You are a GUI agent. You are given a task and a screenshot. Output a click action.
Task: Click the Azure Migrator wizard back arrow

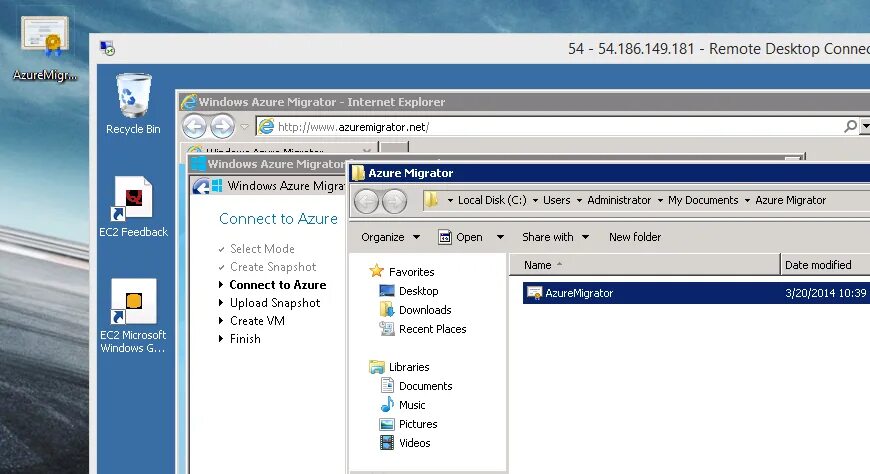click(201, 186)
